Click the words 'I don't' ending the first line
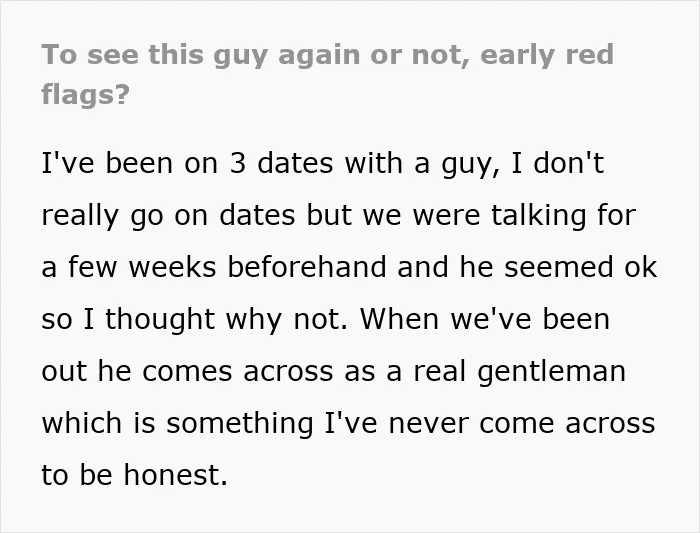This screenshot has height=533, width=700. point(558,162)
